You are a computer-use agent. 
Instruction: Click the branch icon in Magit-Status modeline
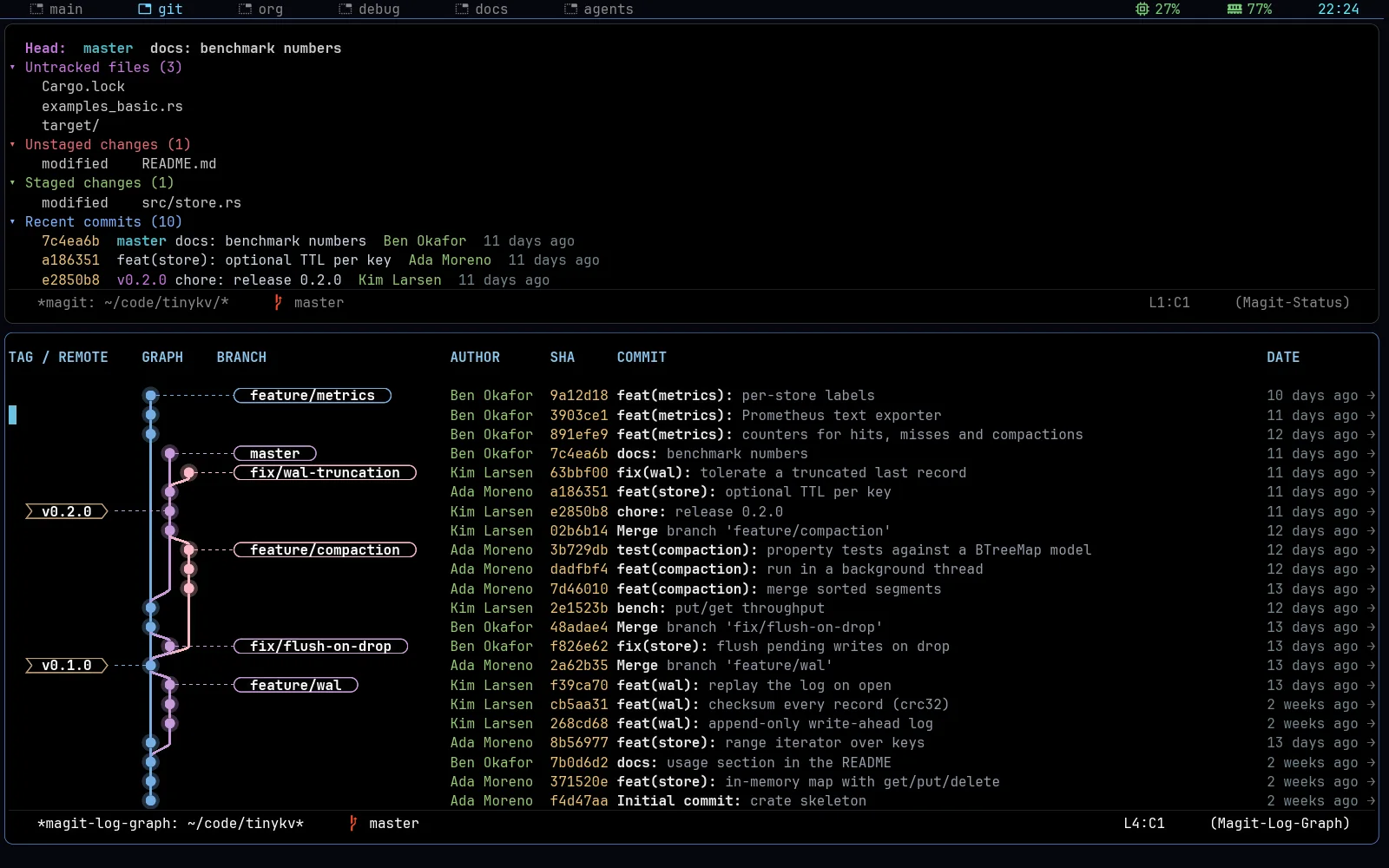coord(278,302)
